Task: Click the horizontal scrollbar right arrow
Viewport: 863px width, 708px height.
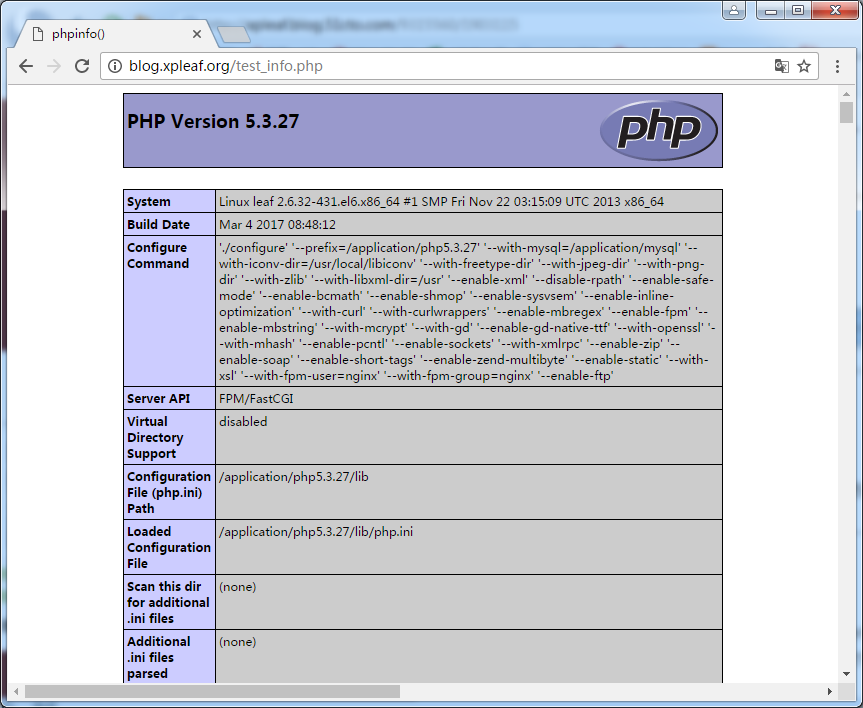Action: click(829, 691)
